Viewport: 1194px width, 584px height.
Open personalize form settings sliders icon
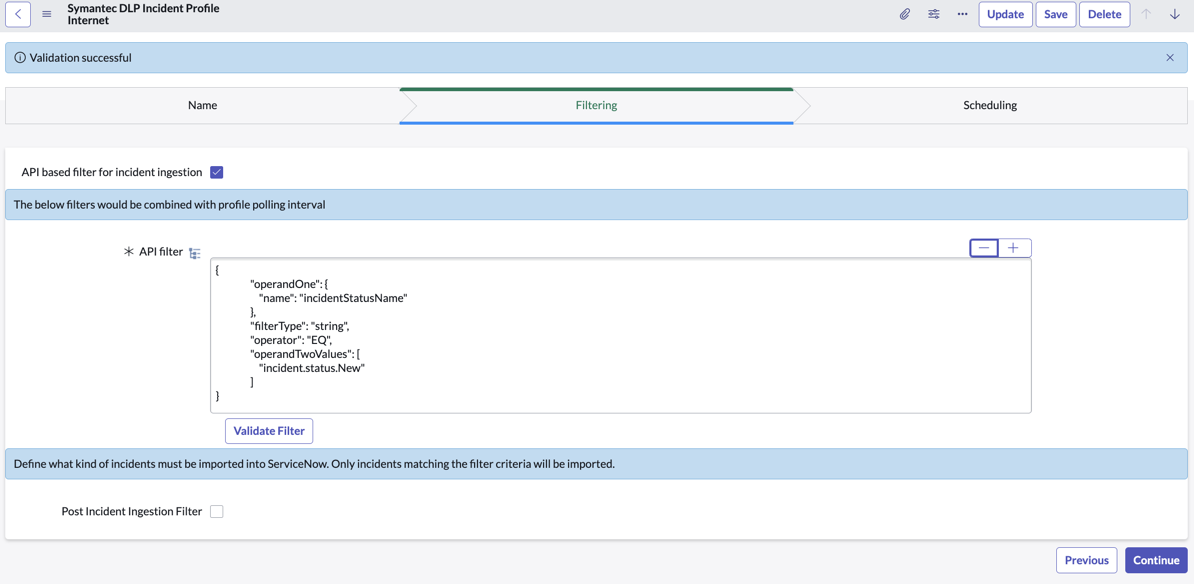tap(934, 14)
